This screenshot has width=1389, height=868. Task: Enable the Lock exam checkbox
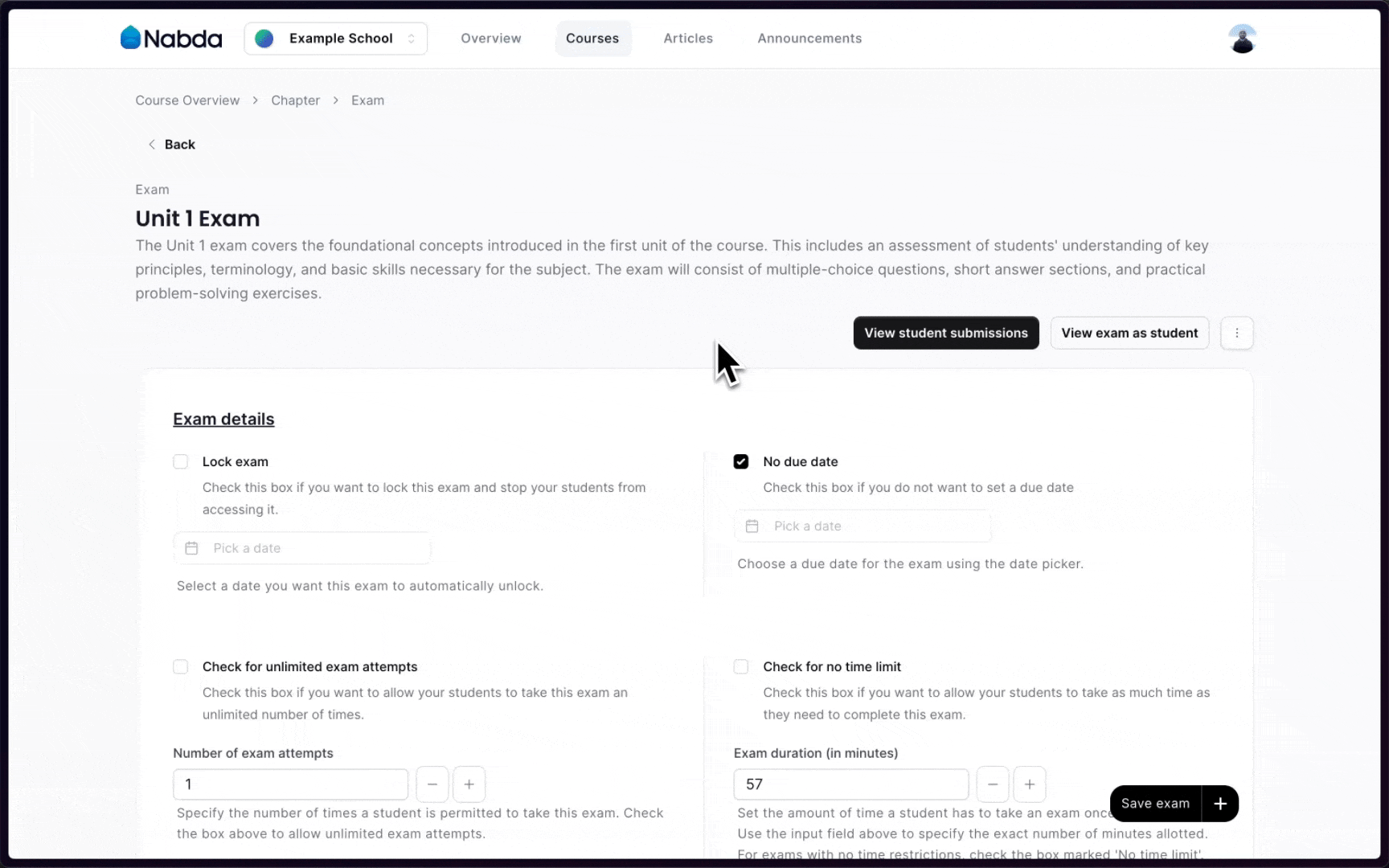coord(181,461)
